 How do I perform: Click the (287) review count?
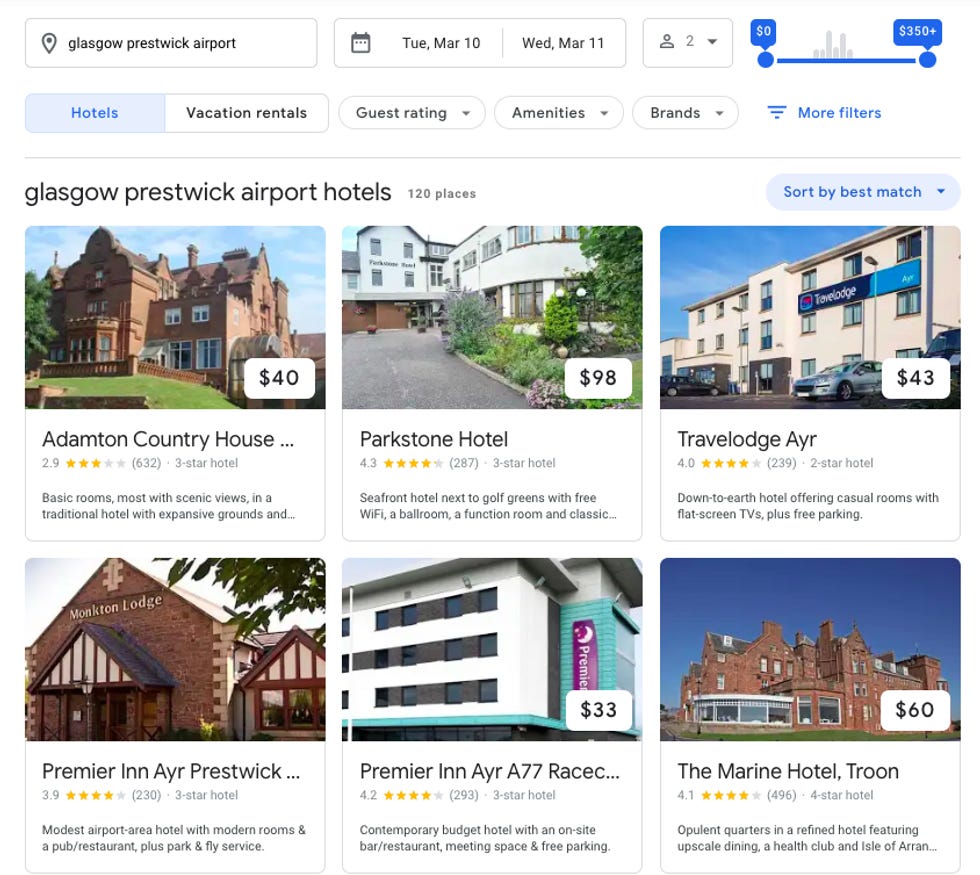pyautogui.click(x=464, y=463)
